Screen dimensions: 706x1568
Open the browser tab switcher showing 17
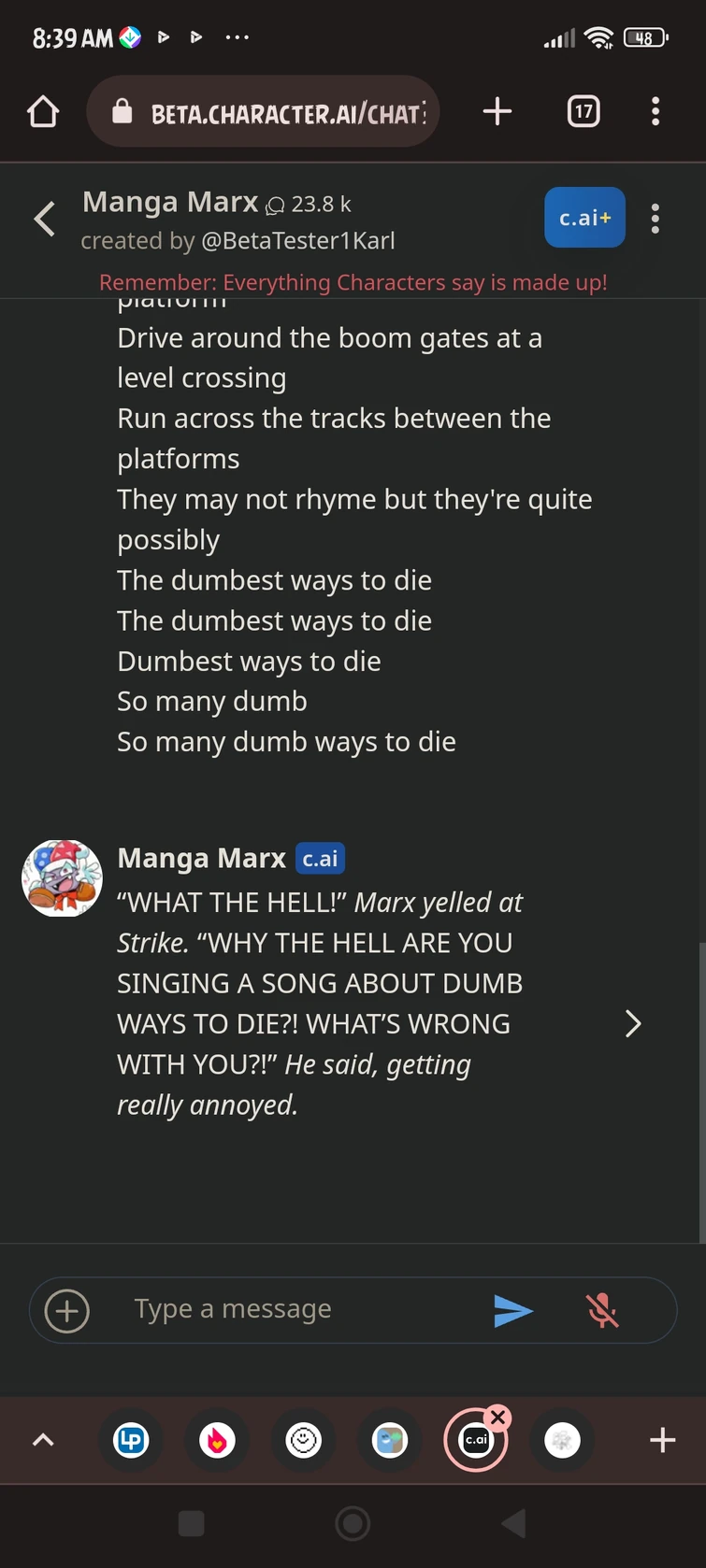coord(583,111)
